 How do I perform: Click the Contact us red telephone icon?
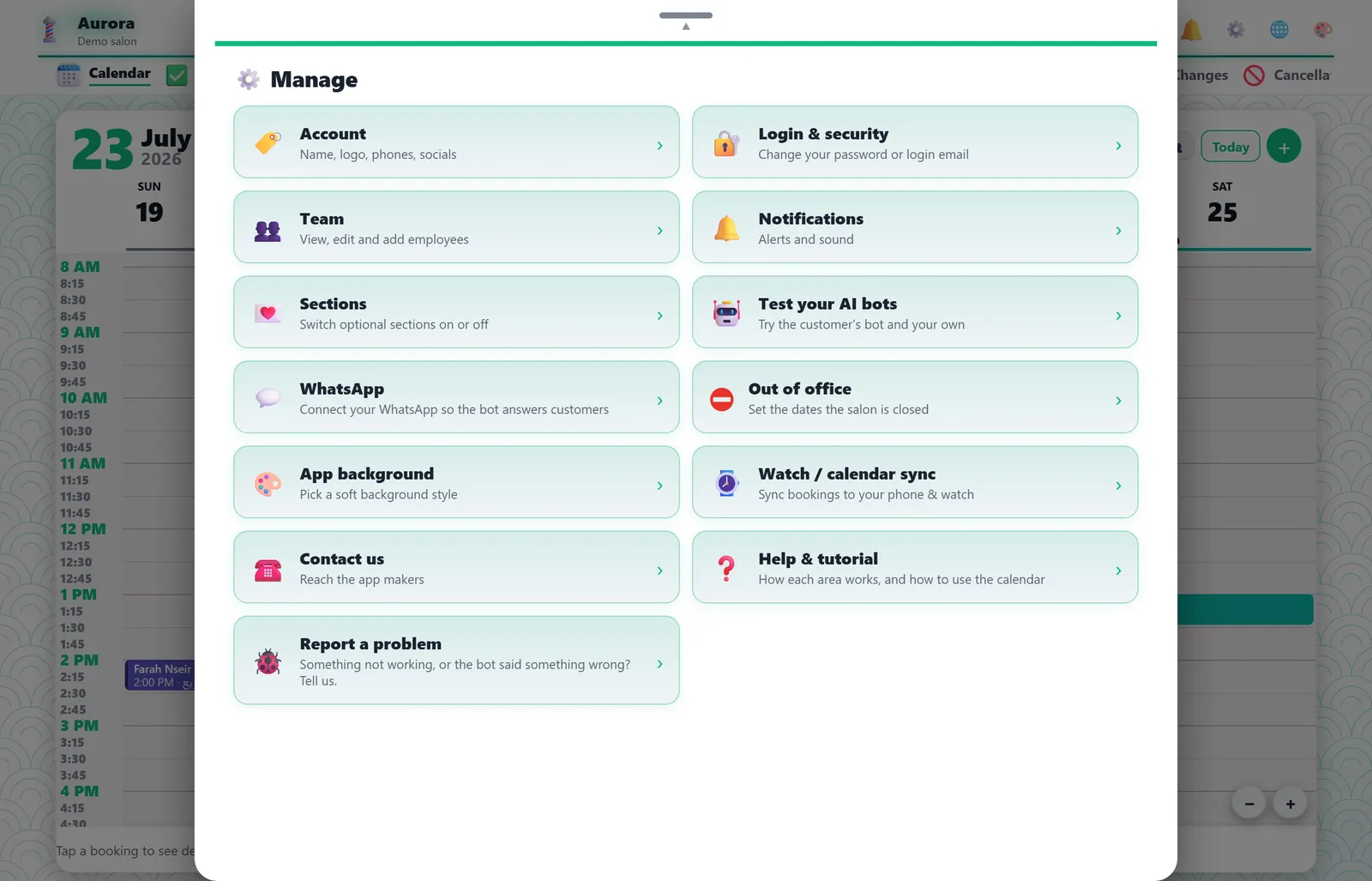point(268,570)
